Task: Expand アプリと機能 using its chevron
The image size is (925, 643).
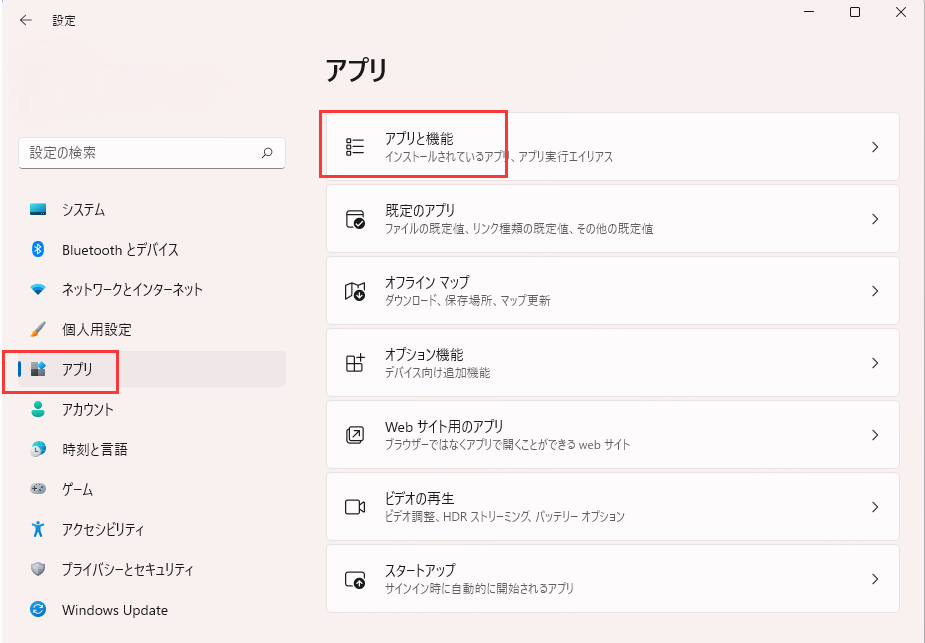Action: point(876,145)
